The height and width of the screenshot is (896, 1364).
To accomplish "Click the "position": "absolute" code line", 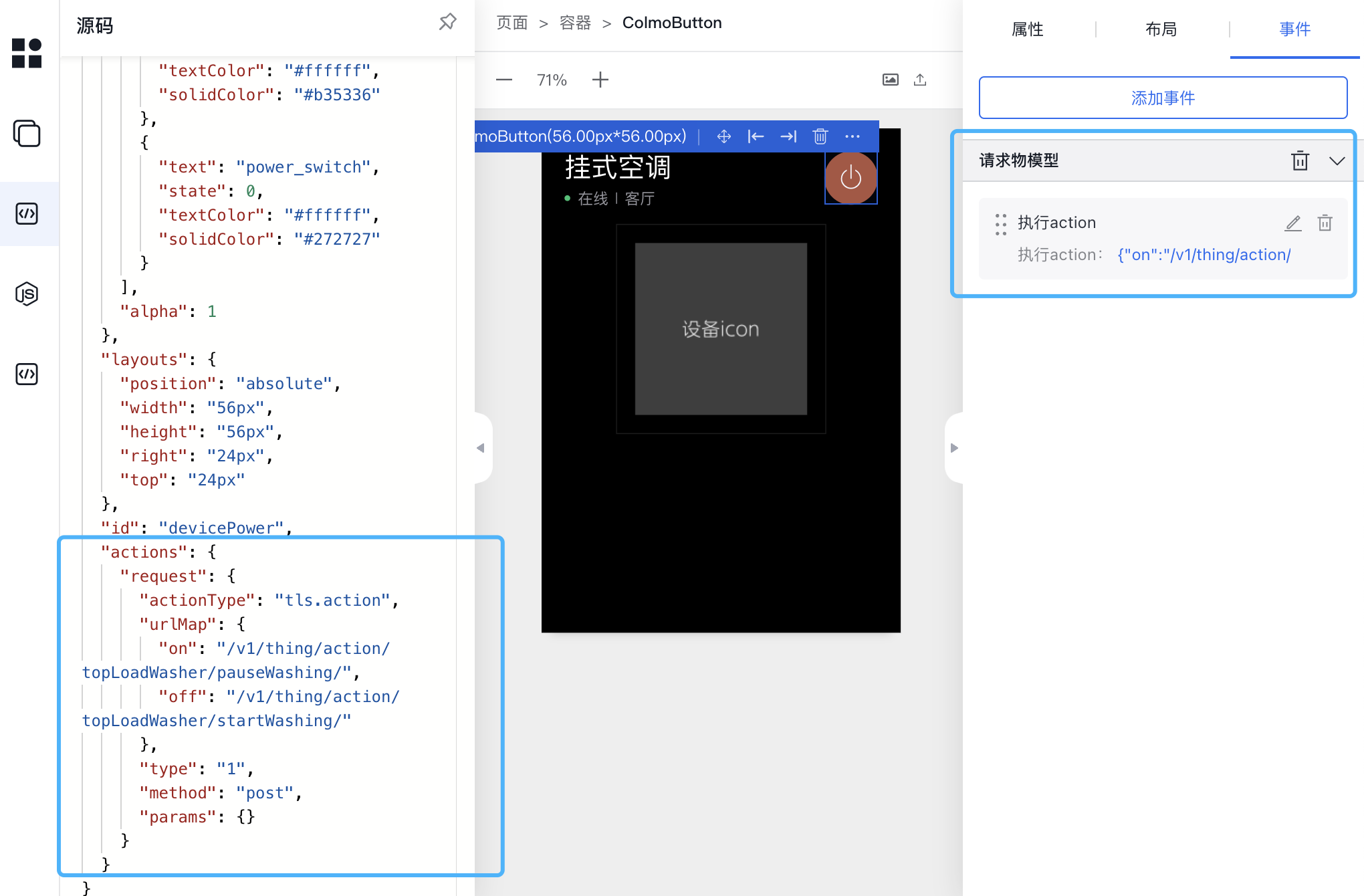I will point(230,384).
